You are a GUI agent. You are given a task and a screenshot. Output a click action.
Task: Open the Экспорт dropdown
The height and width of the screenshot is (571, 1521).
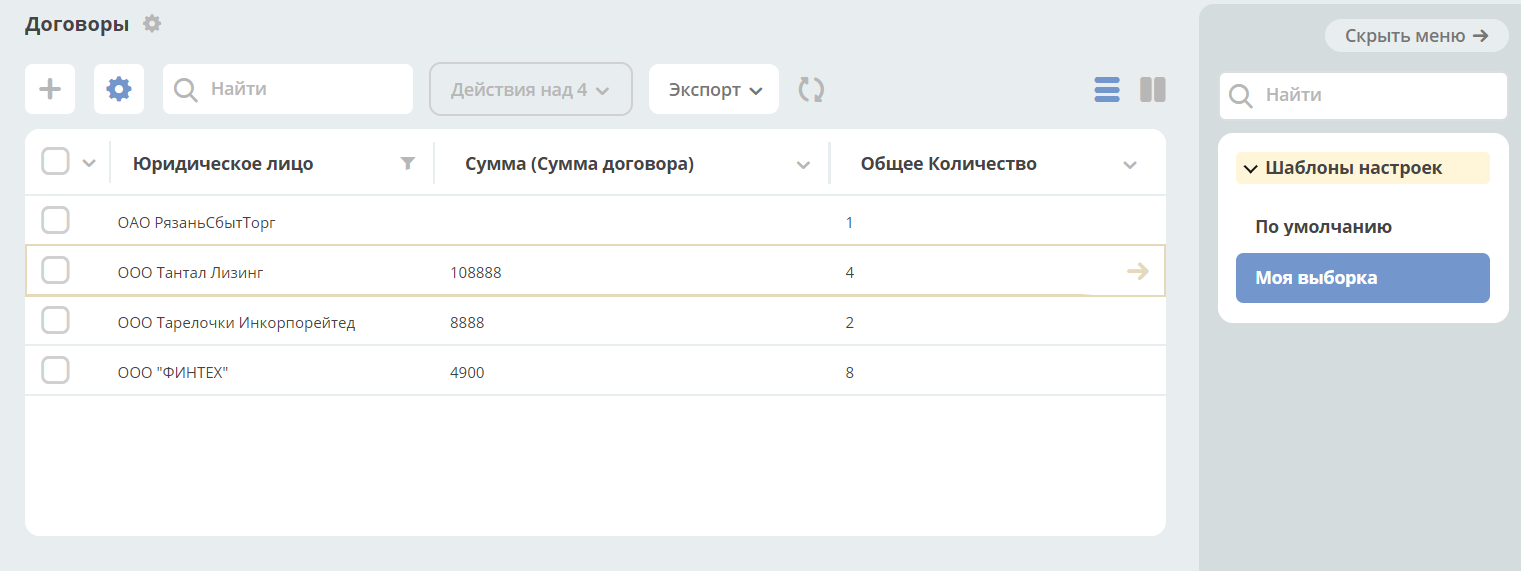[714, 89]
